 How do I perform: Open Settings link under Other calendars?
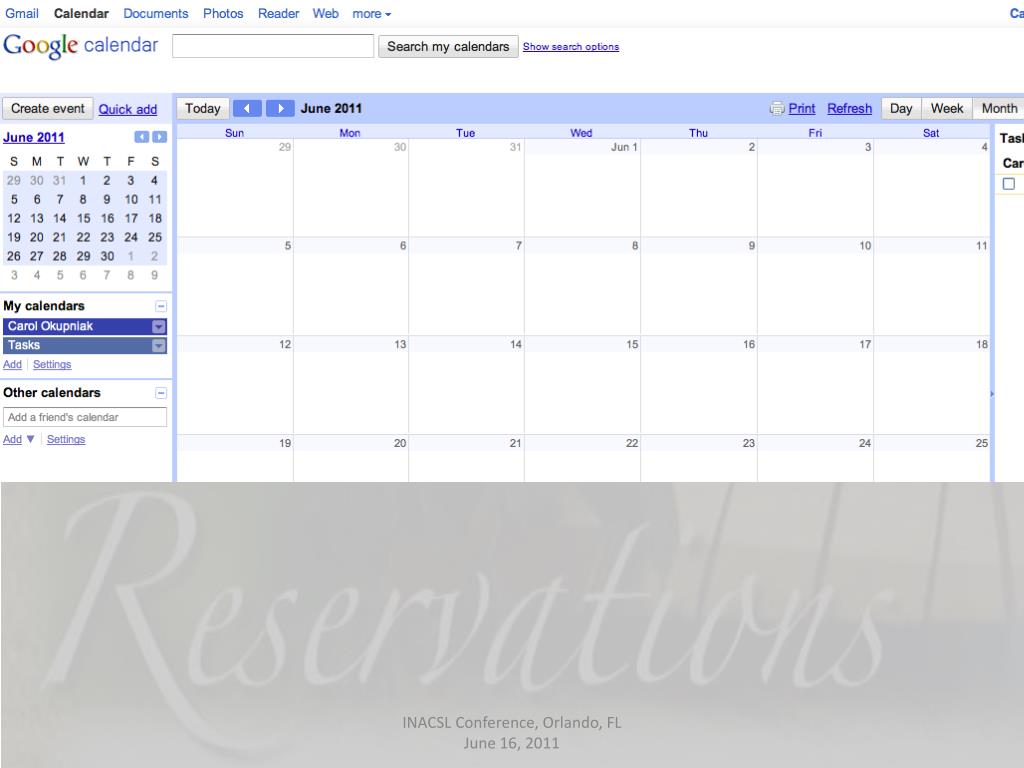pyautogui.click(x=66, y=440)
